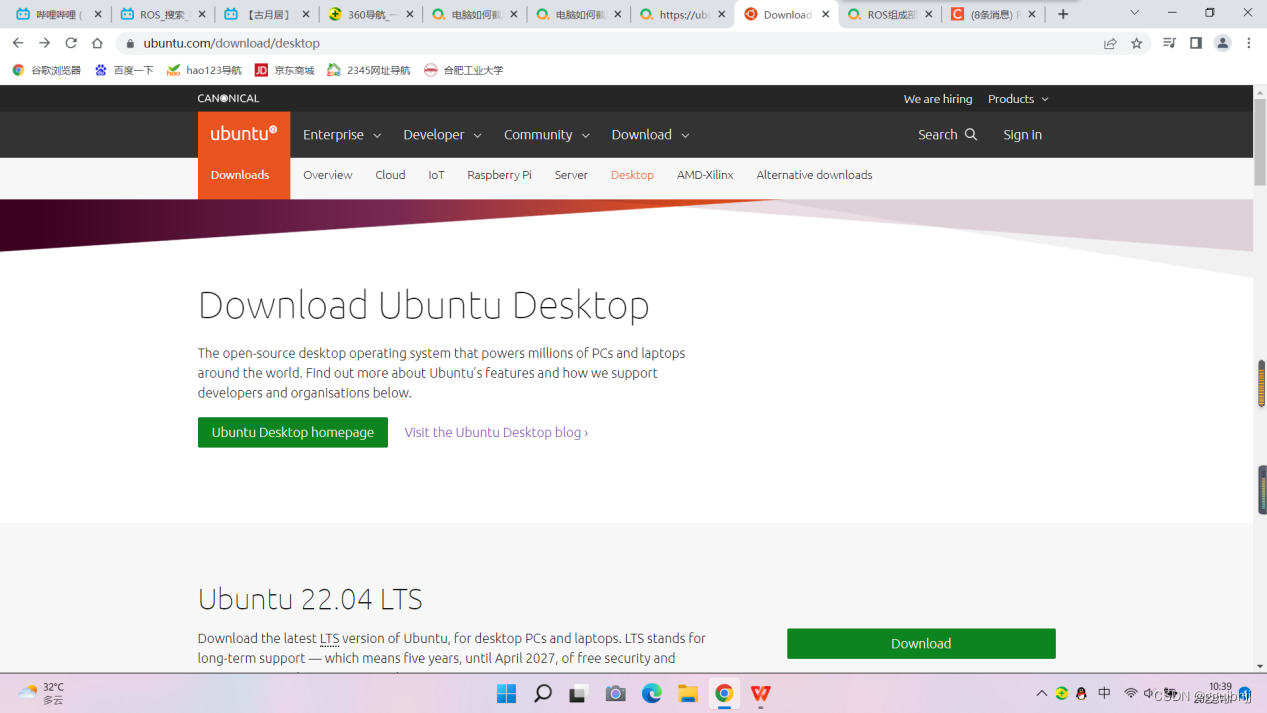Switch to the ROS_搜索 tab

click(x=162, y=15)
